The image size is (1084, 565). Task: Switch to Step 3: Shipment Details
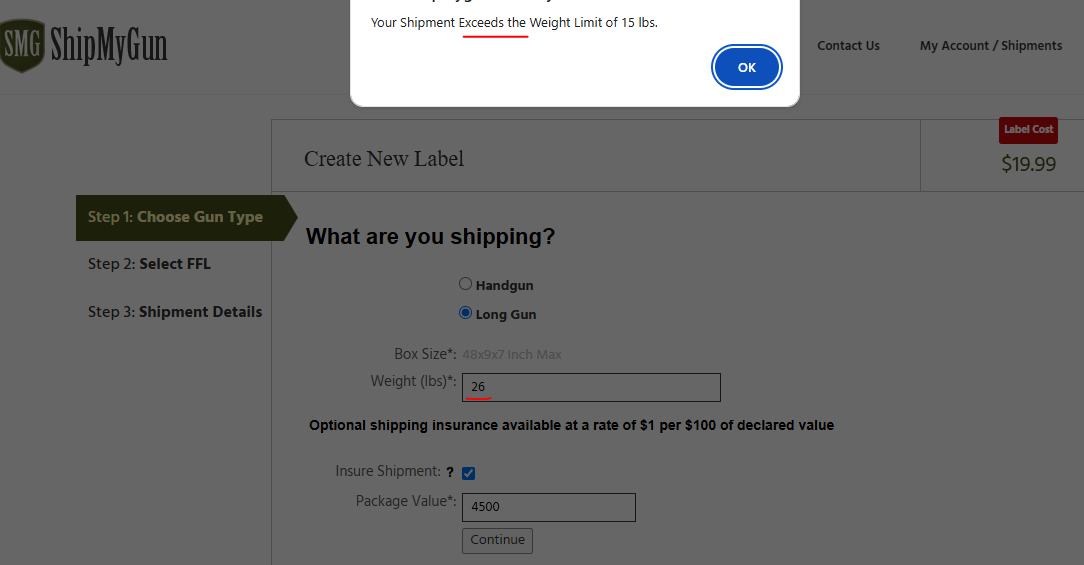click(175, 312)
